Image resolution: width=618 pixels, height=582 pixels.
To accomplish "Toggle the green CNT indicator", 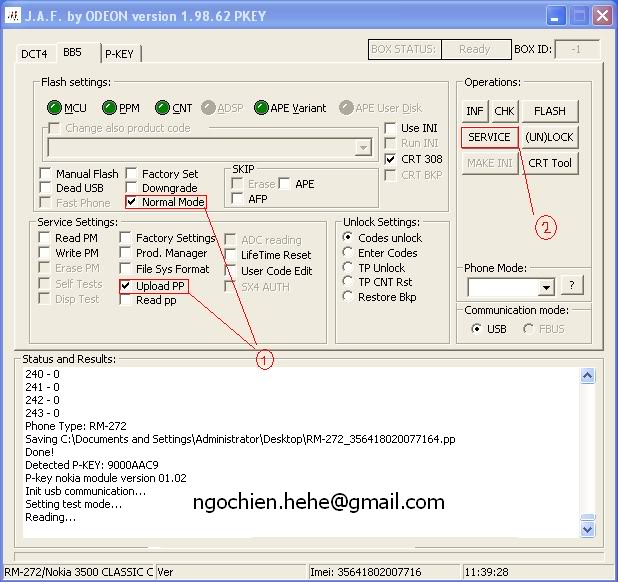I will coord(160,107).
